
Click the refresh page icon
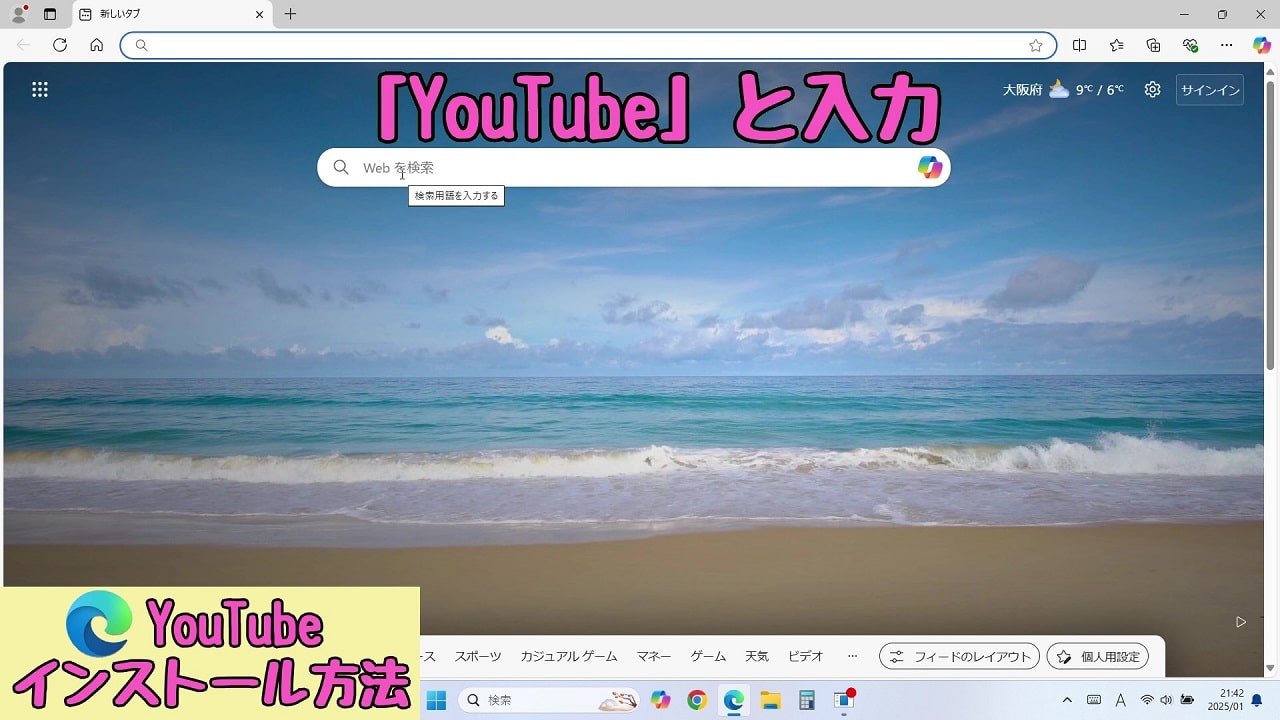(x=60, y=45)
